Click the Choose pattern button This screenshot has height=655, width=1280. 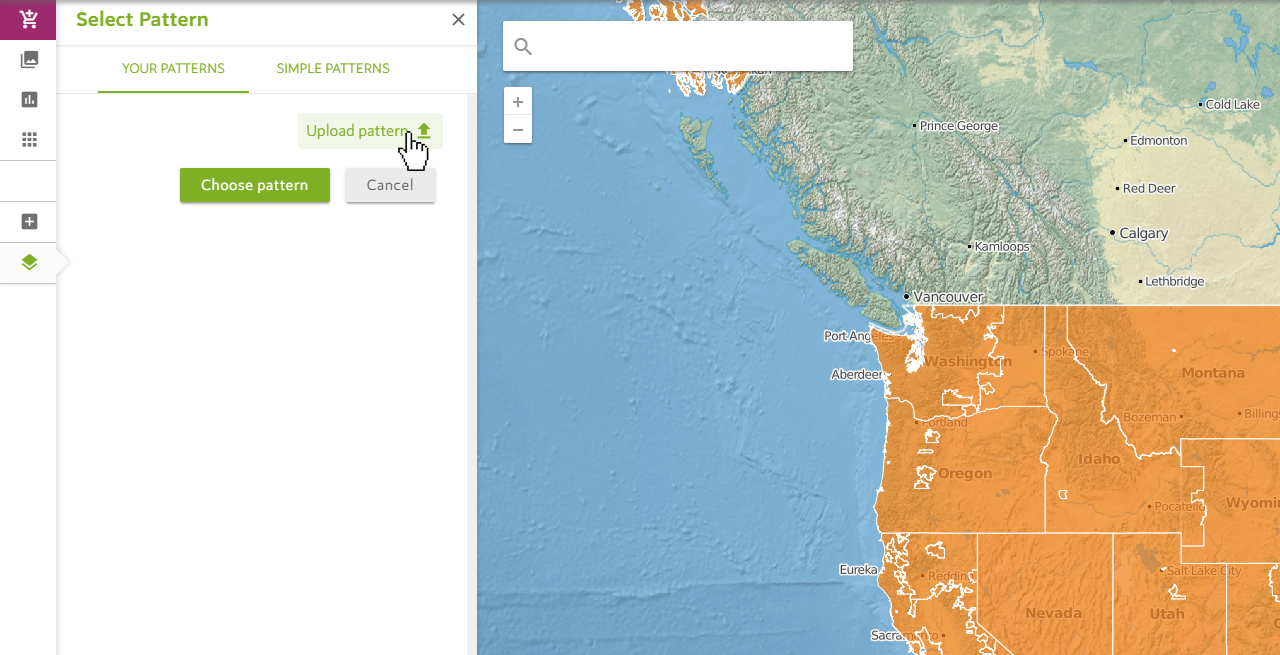pos(255,185)
